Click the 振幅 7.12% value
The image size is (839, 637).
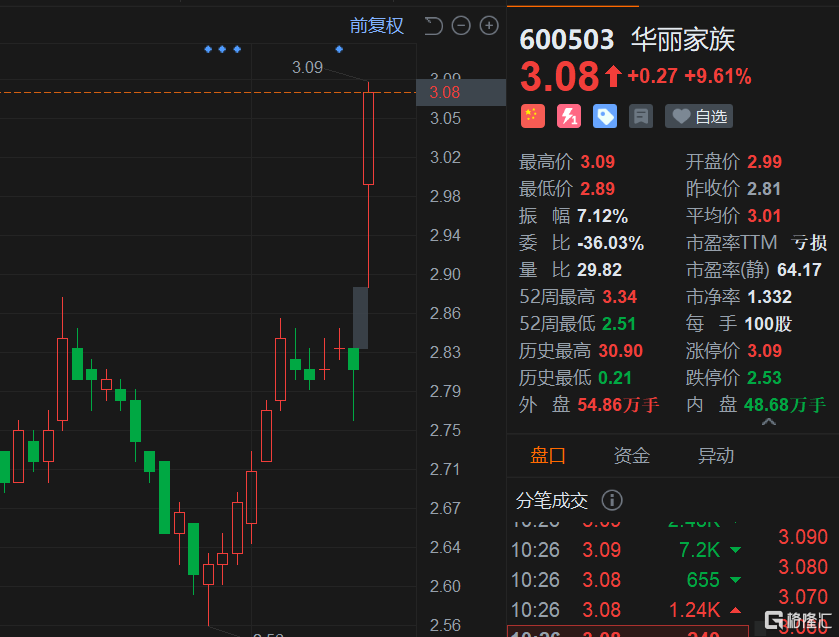tap(602, 216)
